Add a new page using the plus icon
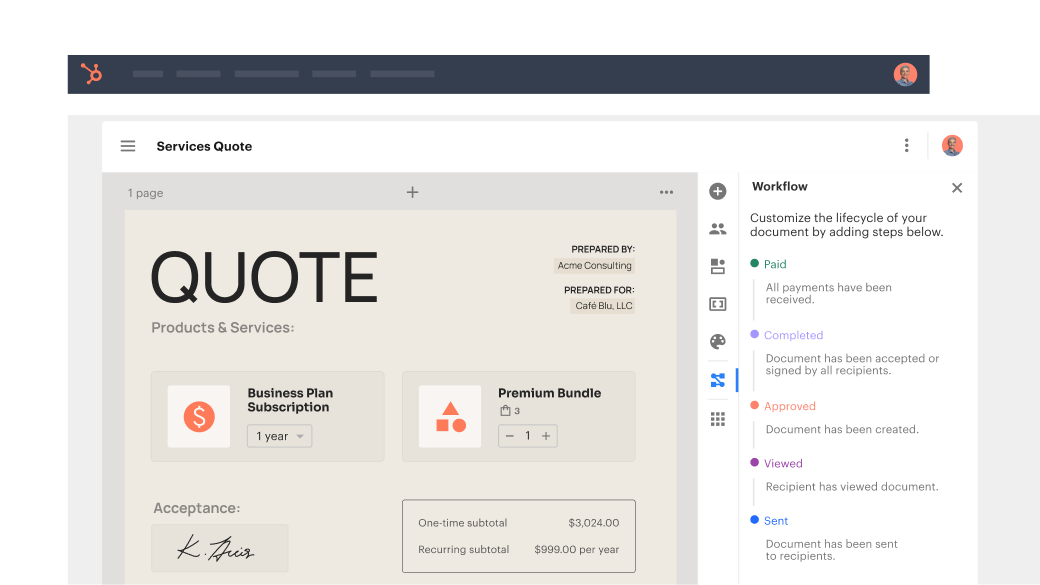Viewport: 1040px width, 585px height. pos(412,192)
